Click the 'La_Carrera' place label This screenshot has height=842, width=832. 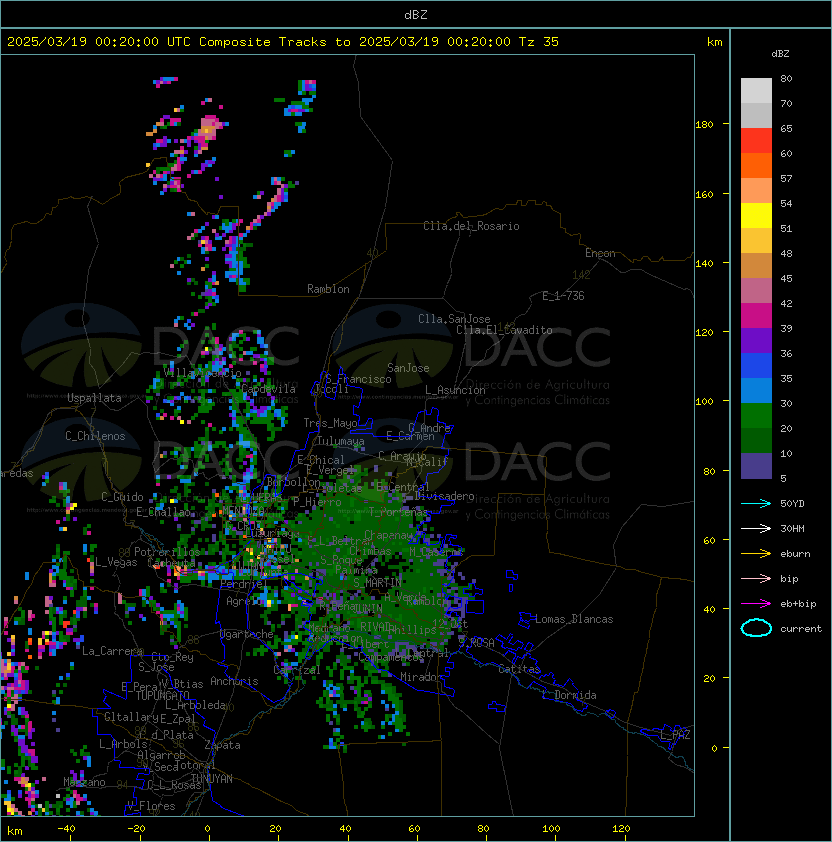pos(113,651)
